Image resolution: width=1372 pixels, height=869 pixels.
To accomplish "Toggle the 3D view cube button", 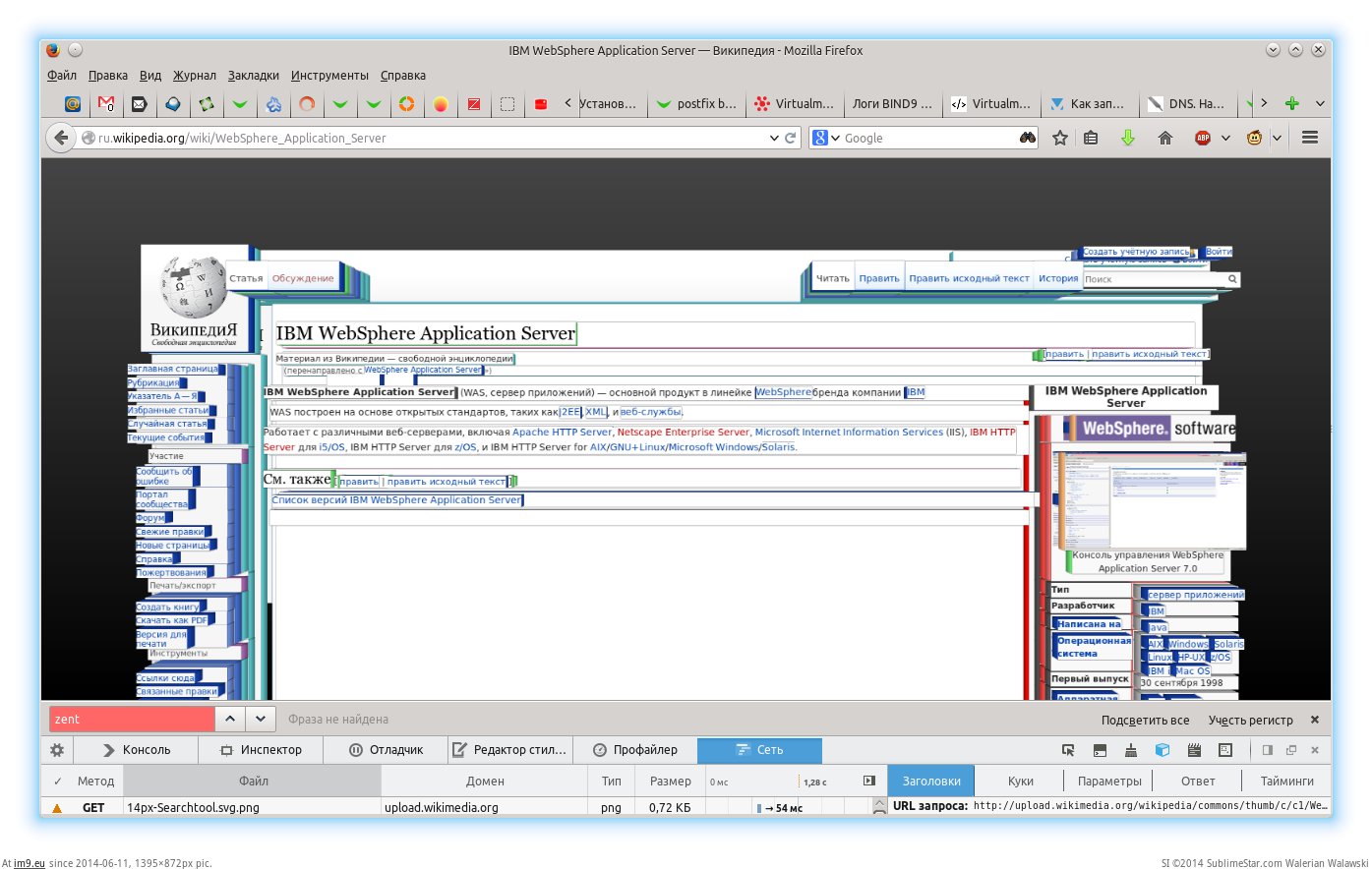I will pos(1163,749).
